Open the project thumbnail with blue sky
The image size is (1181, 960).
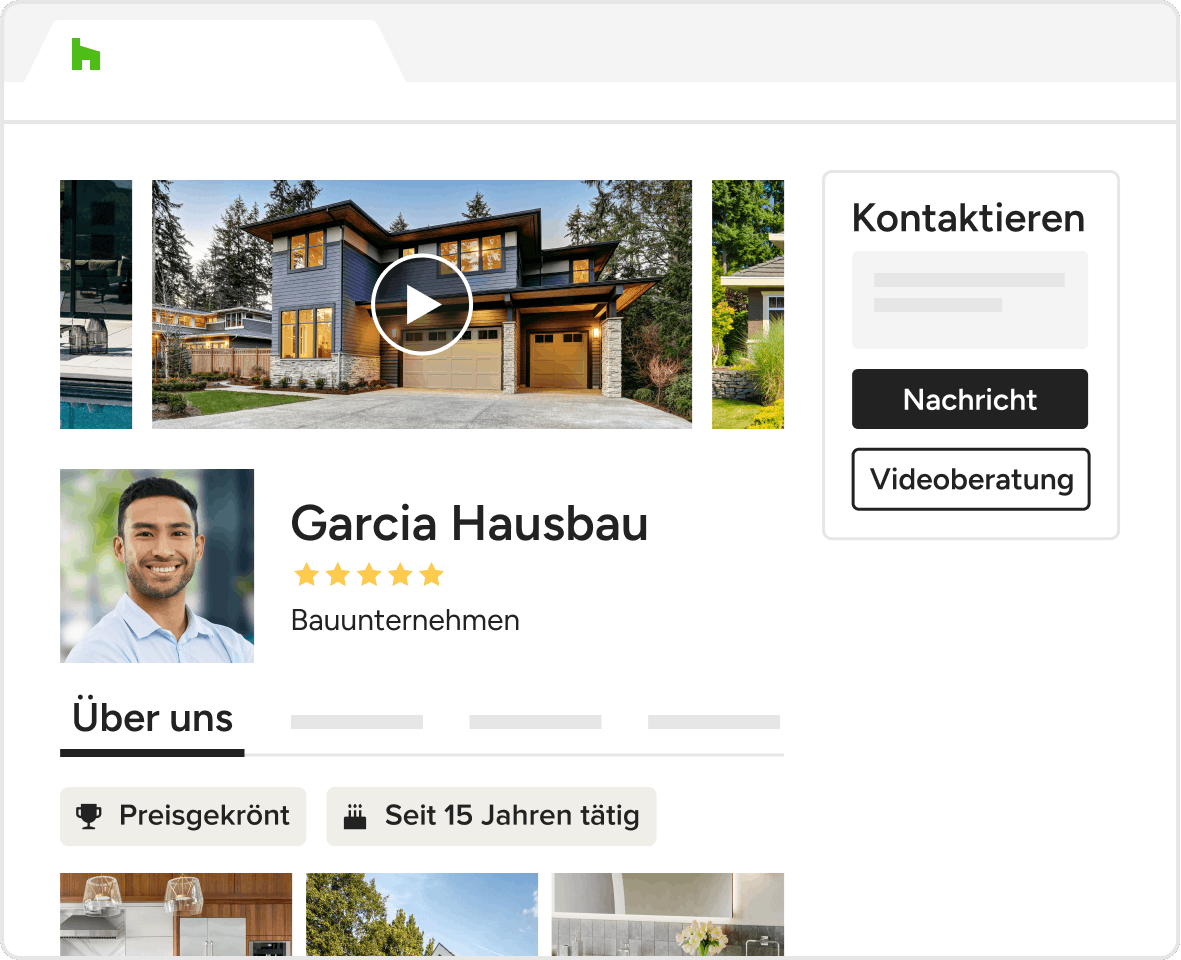[422, 915]
